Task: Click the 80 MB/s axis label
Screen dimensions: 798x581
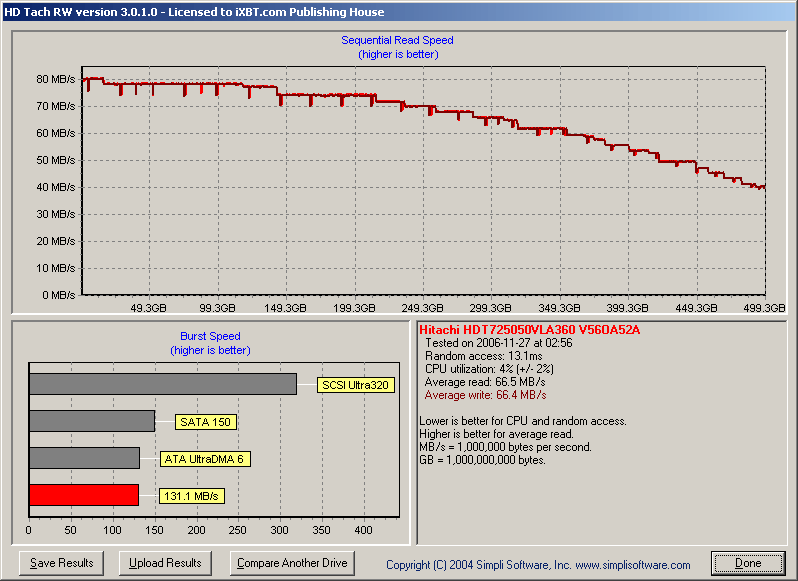Action: (55, 79)
